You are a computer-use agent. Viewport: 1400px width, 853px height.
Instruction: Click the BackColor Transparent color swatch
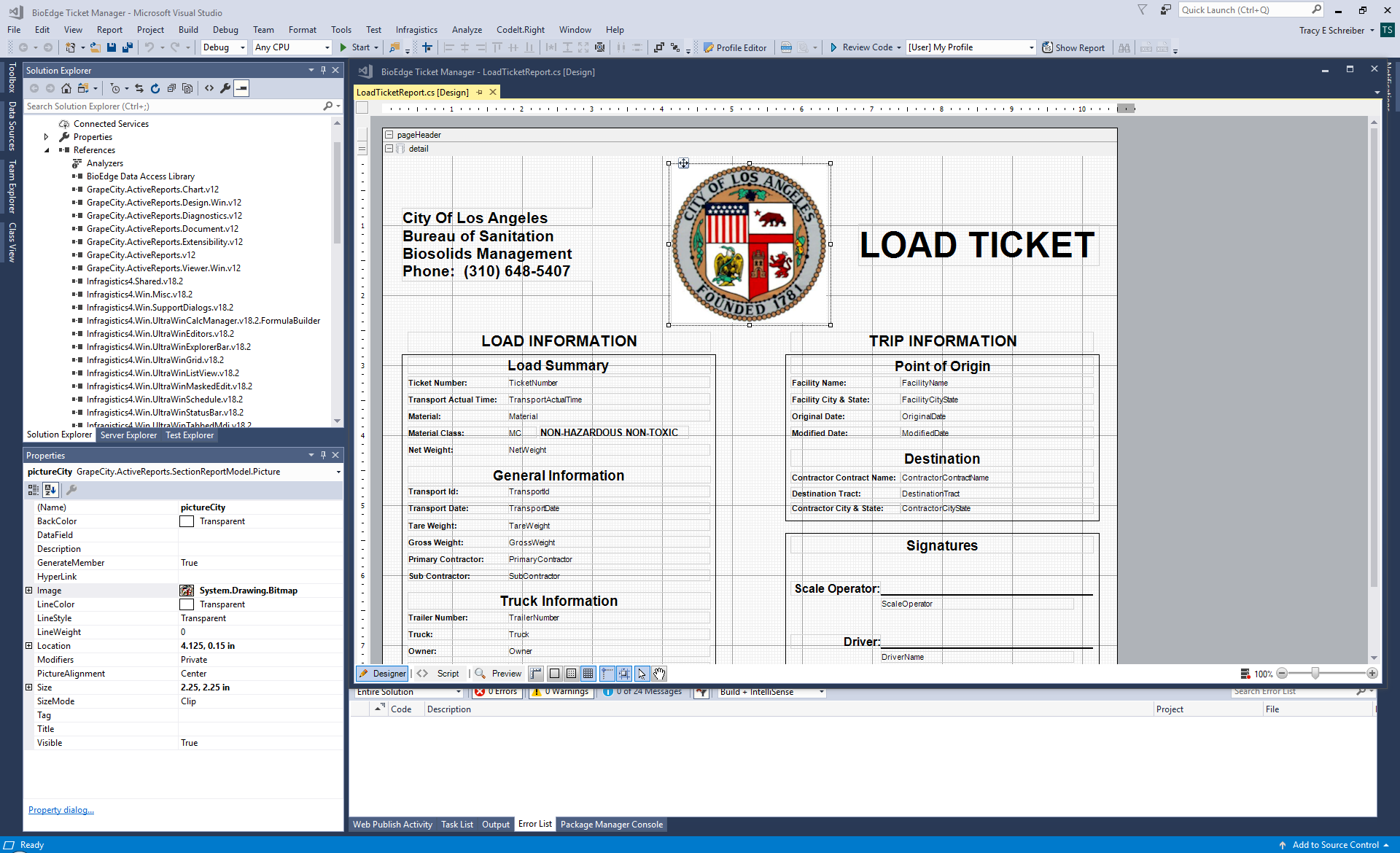(187, 521)
